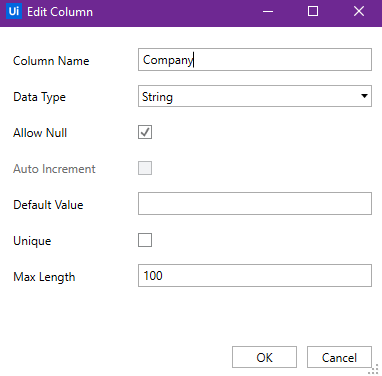This screenshot has width=382, height=376.
Task: Click the Unique label text
Action: coord(32,241)
